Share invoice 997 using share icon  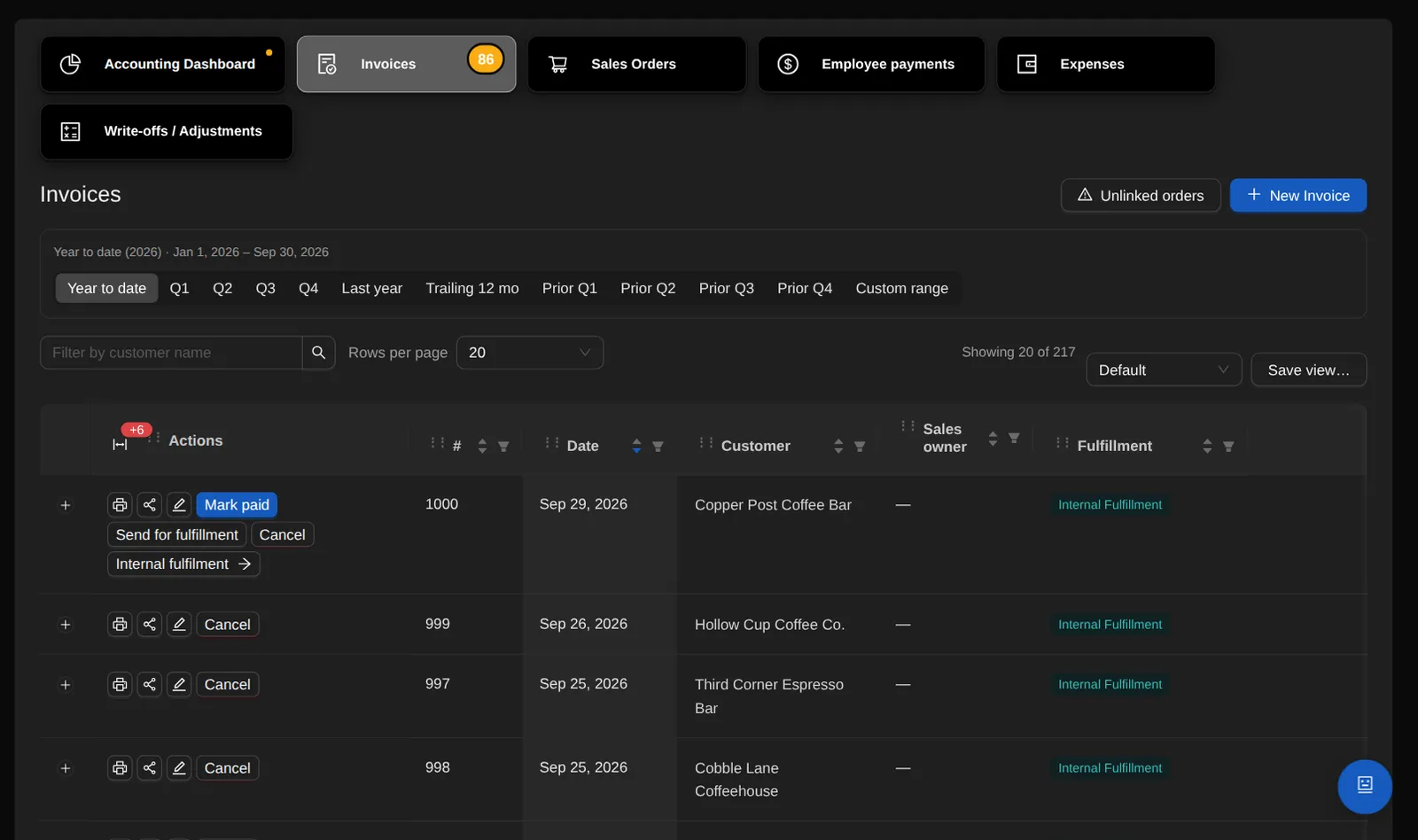(x=150, y=685)
